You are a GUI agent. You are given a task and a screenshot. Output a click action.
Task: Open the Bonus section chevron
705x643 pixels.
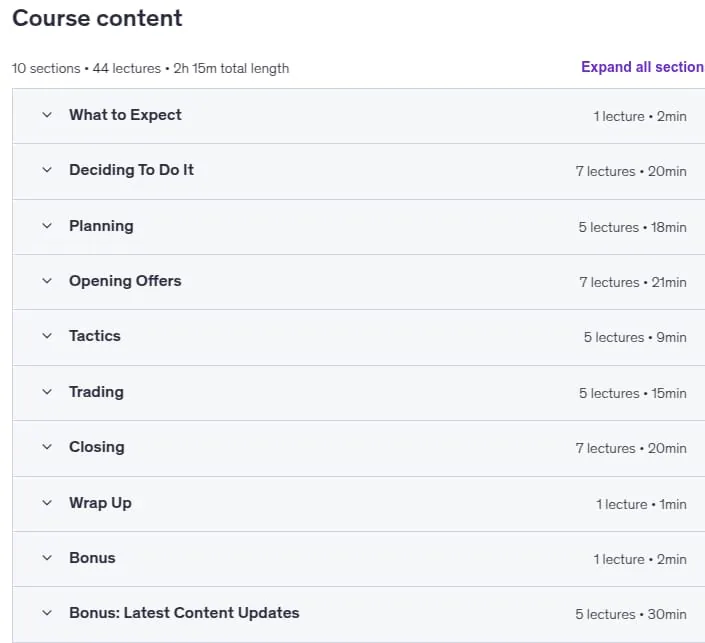point(47,558)
